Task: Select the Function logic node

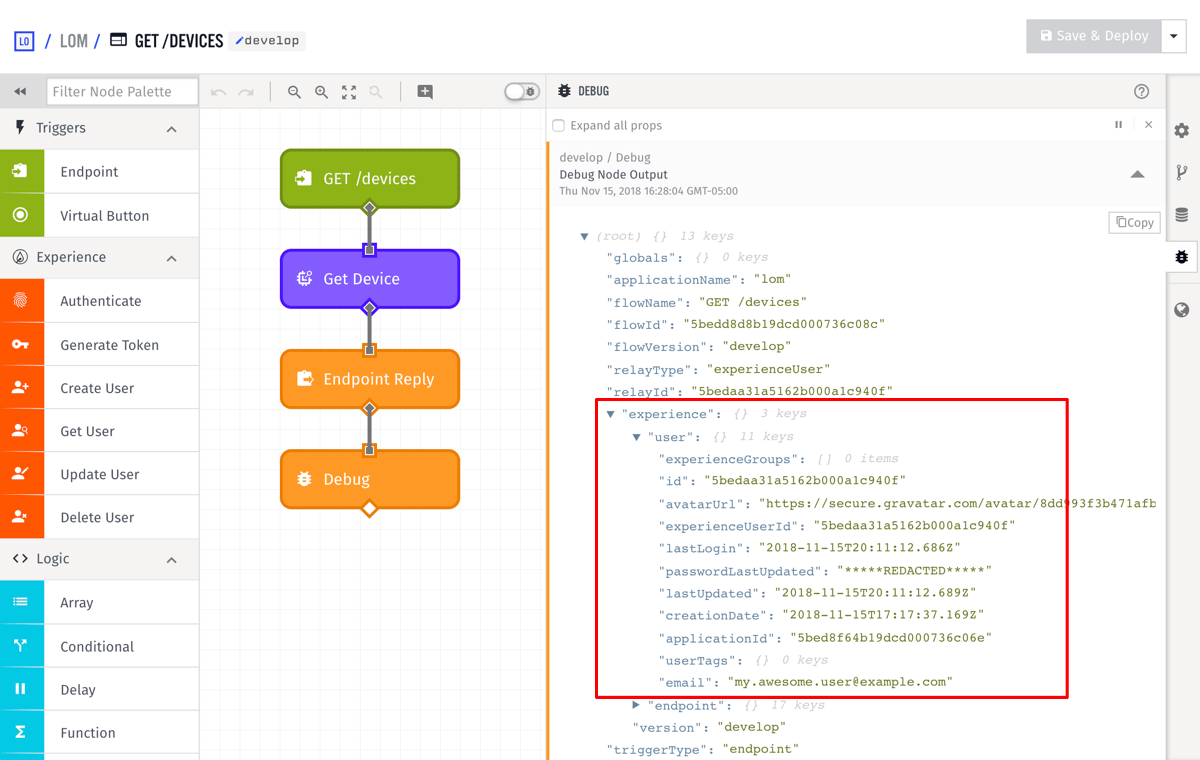Action: click(99, 732)
